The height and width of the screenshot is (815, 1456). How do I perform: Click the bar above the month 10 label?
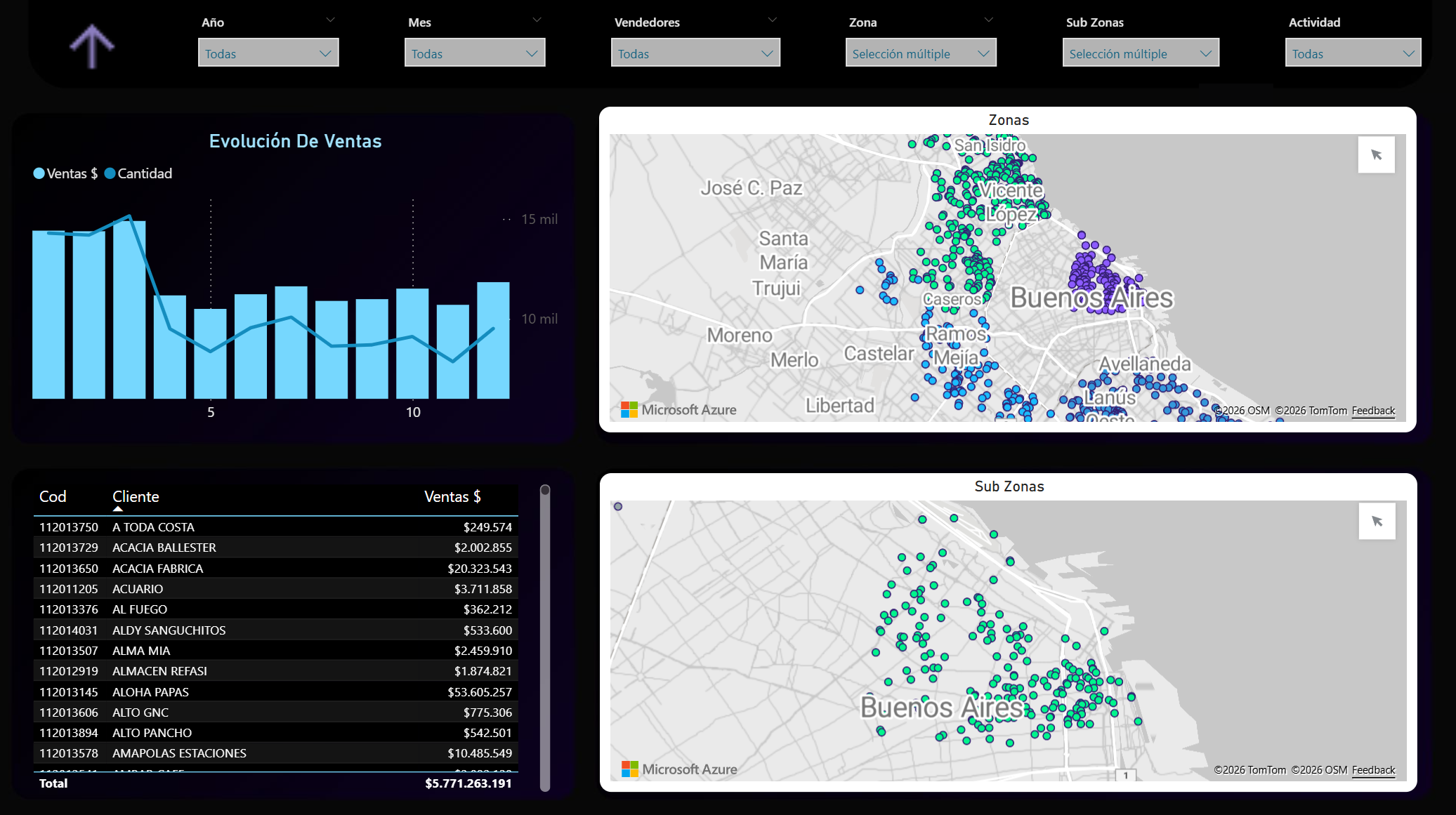pyautogui.click(x=412, y=344)
